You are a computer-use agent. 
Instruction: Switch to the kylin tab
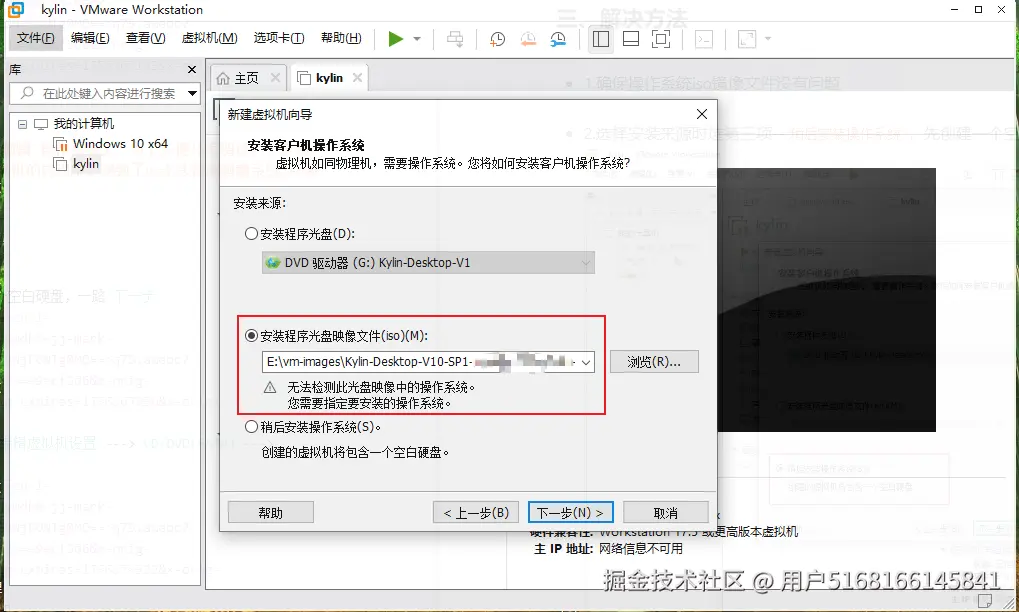(329, 78)
